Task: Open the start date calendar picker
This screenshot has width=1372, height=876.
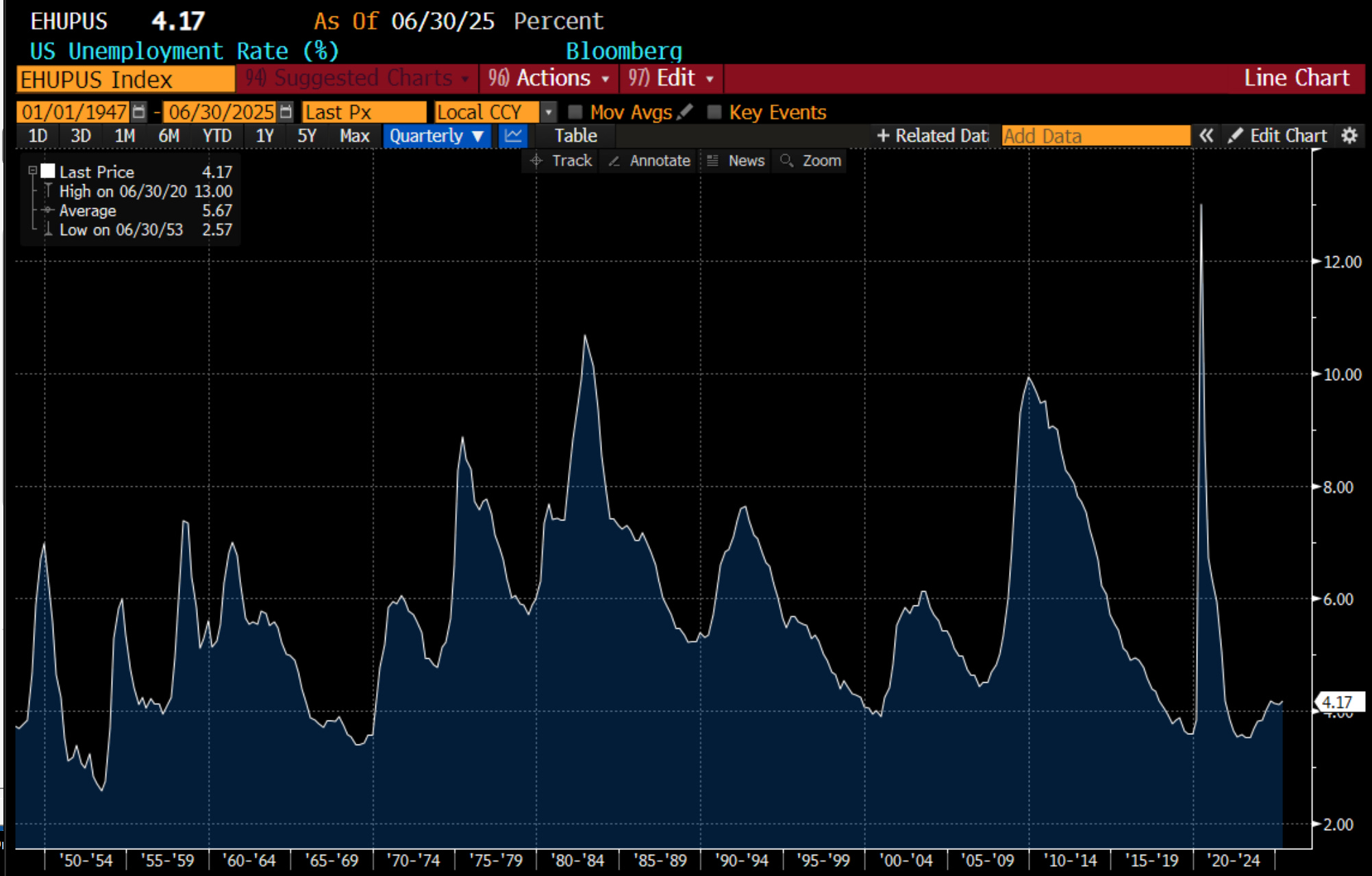Action: (139, 112)
